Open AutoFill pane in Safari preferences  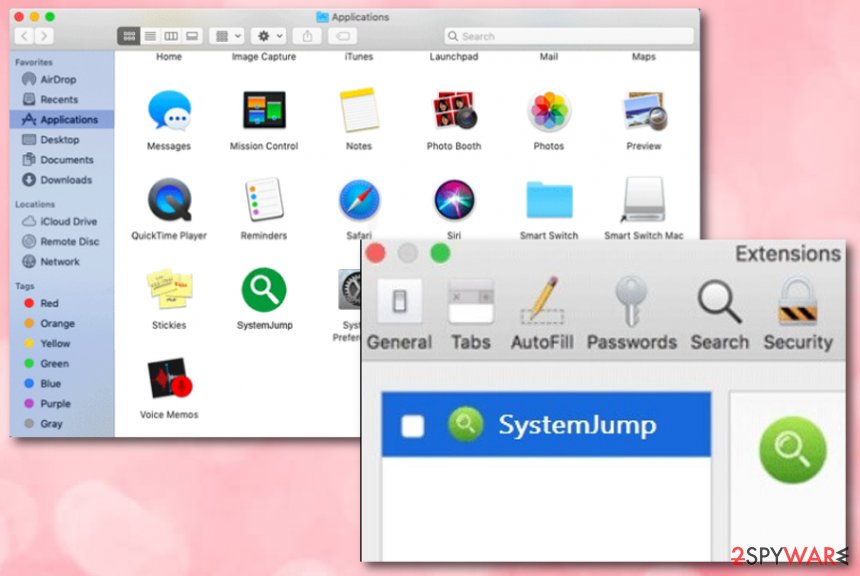[542, 314]
